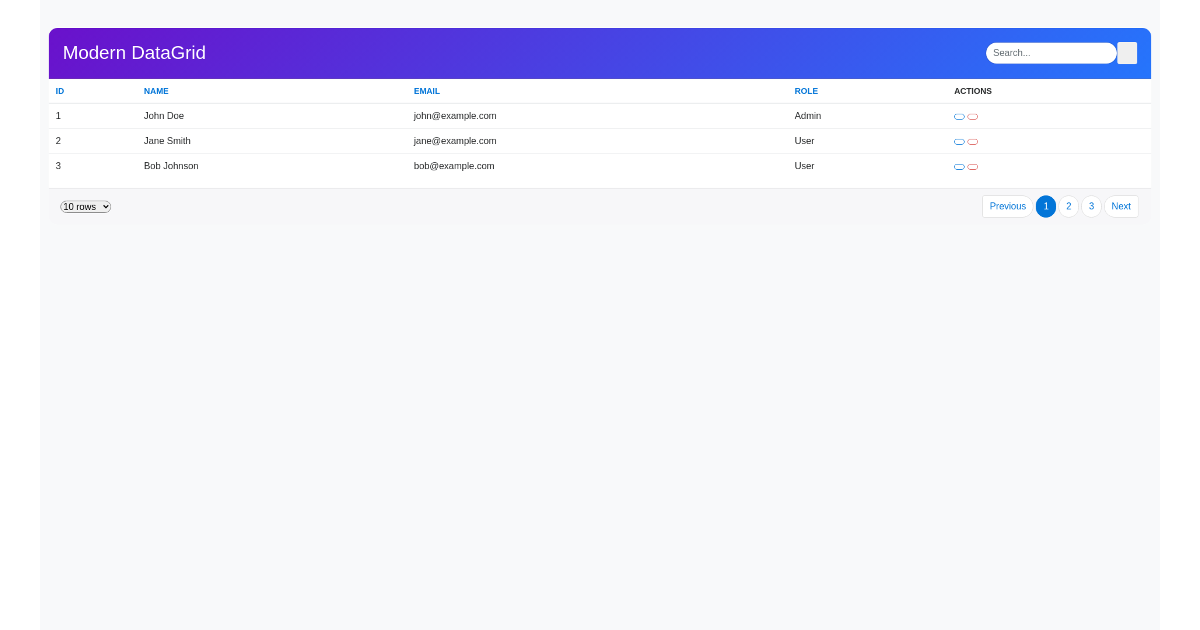Click the Previous pagination button
1200x630 pixels.
(1007, 206)
